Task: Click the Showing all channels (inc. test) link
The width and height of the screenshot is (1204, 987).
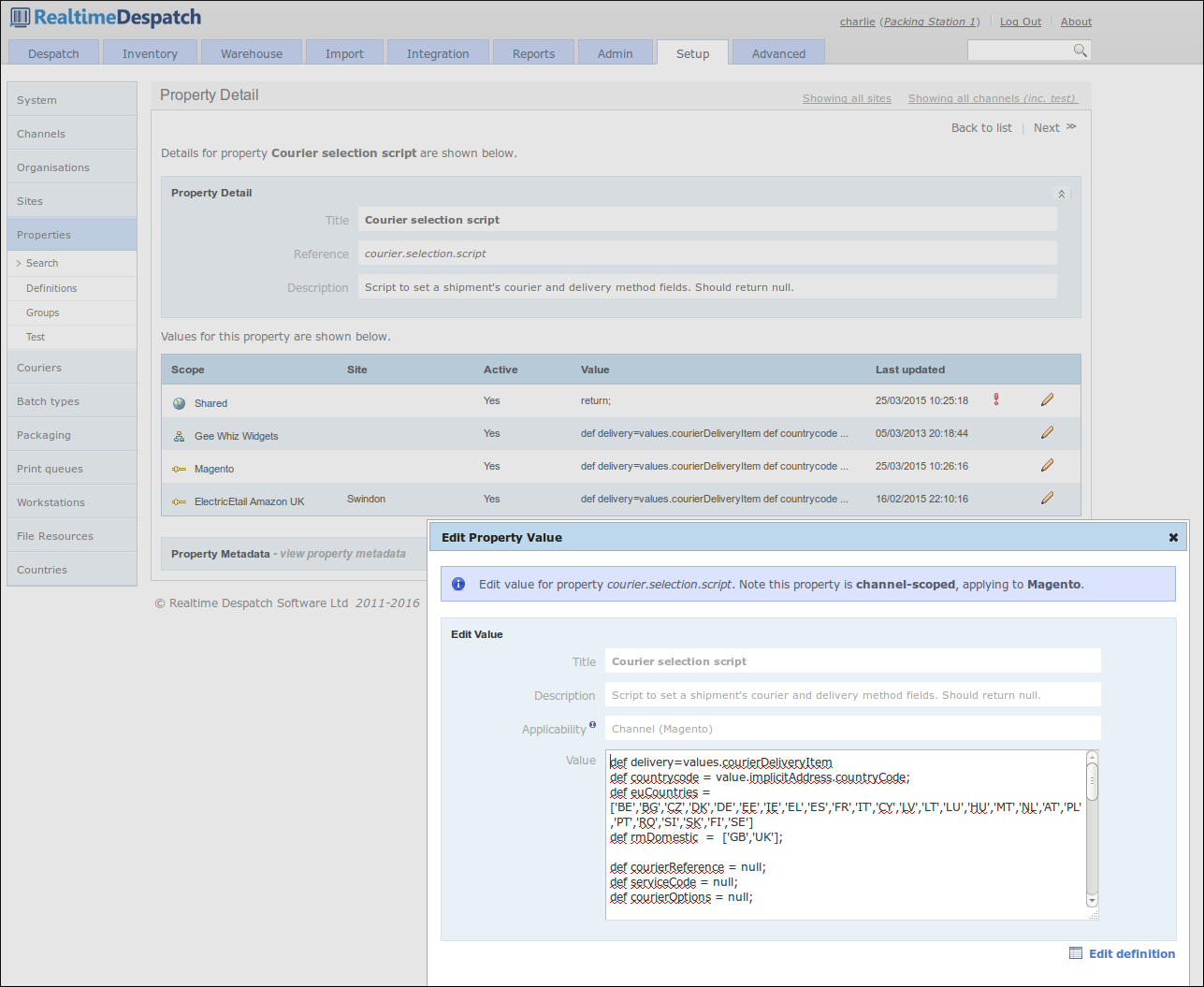Action: pyautogui.click(x=993, y=98)
